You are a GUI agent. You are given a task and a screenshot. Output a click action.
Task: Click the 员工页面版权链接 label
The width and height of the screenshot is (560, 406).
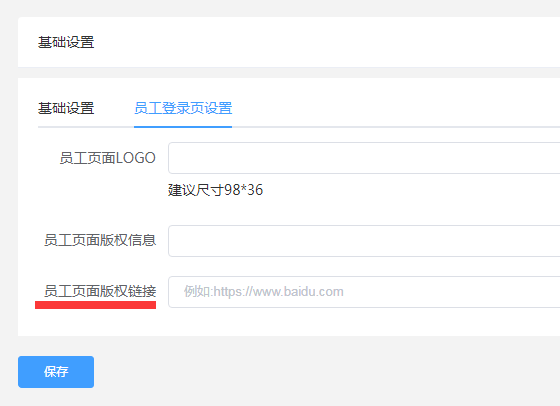pyautogui.click(x=100, y=291)
